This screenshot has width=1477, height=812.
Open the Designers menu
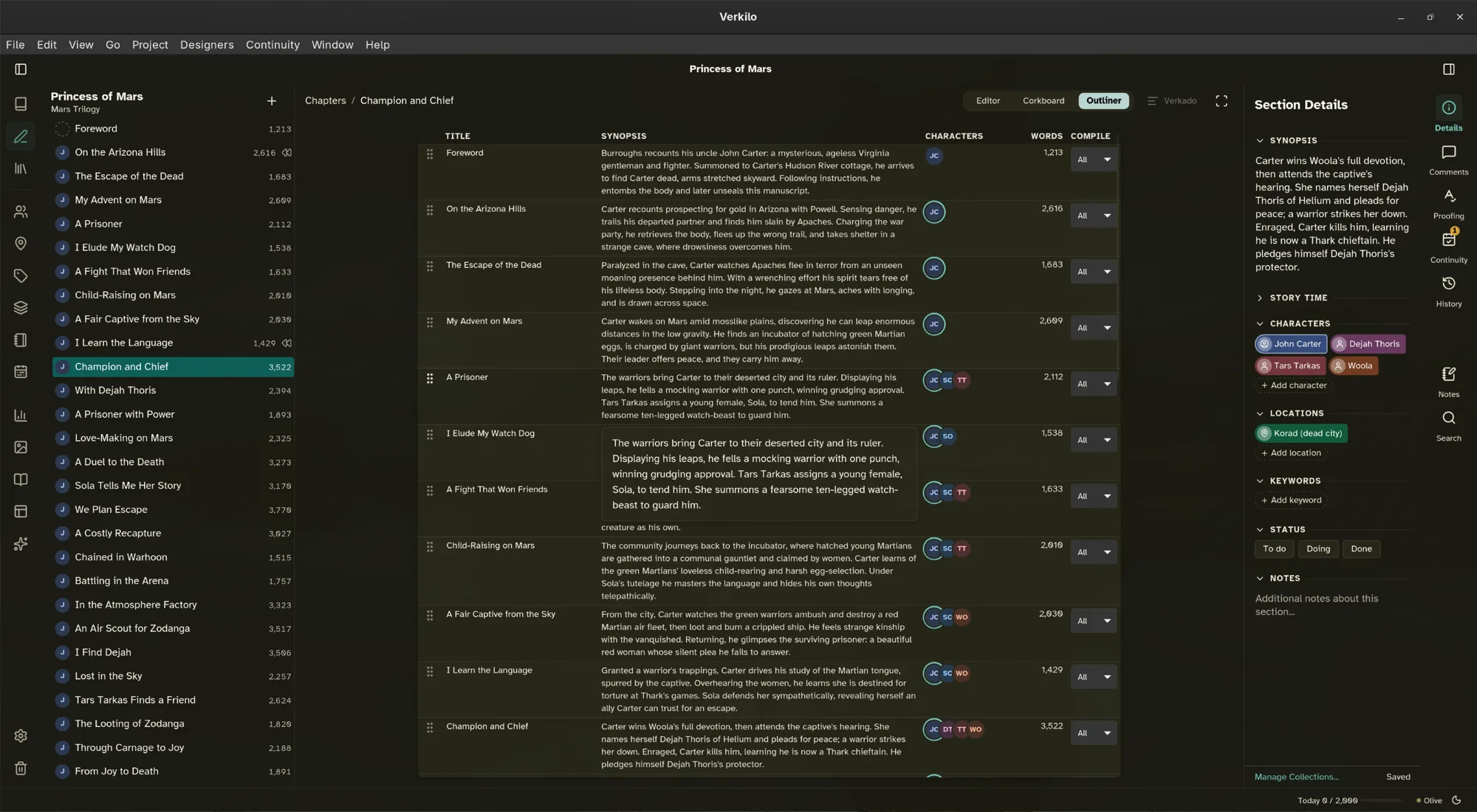[207, 45]
